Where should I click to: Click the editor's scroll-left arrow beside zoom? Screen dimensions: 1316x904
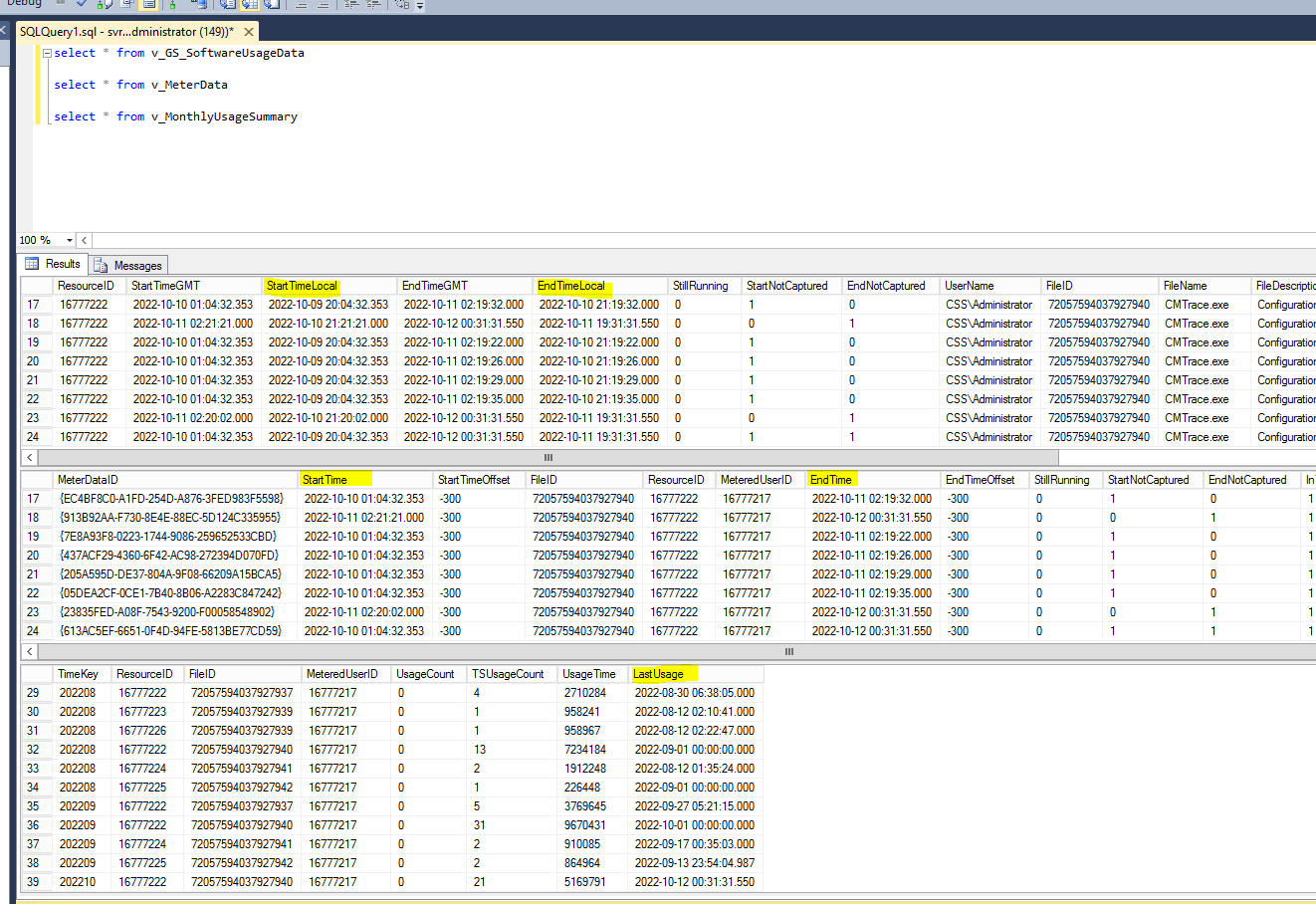pos(84,240)
